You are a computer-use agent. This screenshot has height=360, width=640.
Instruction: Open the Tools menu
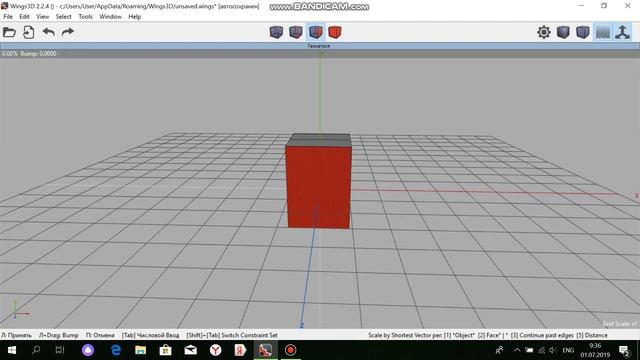click(85, 17)
